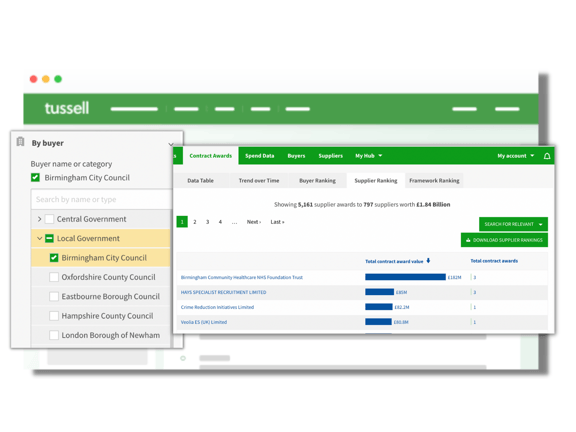The width and height of the screenshot is (576, 432).
Task: Click the red window close dot
Action: (x=33, y=79)
